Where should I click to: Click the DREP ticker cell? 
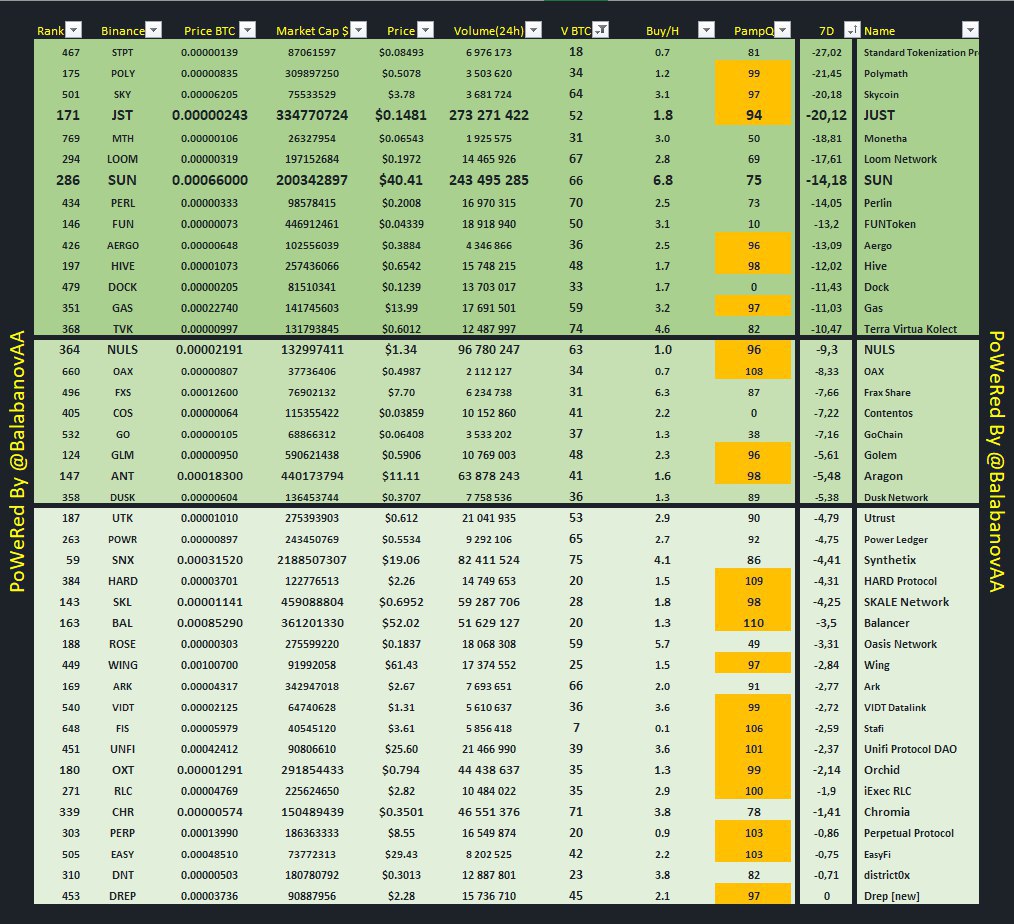click(122, 896)
